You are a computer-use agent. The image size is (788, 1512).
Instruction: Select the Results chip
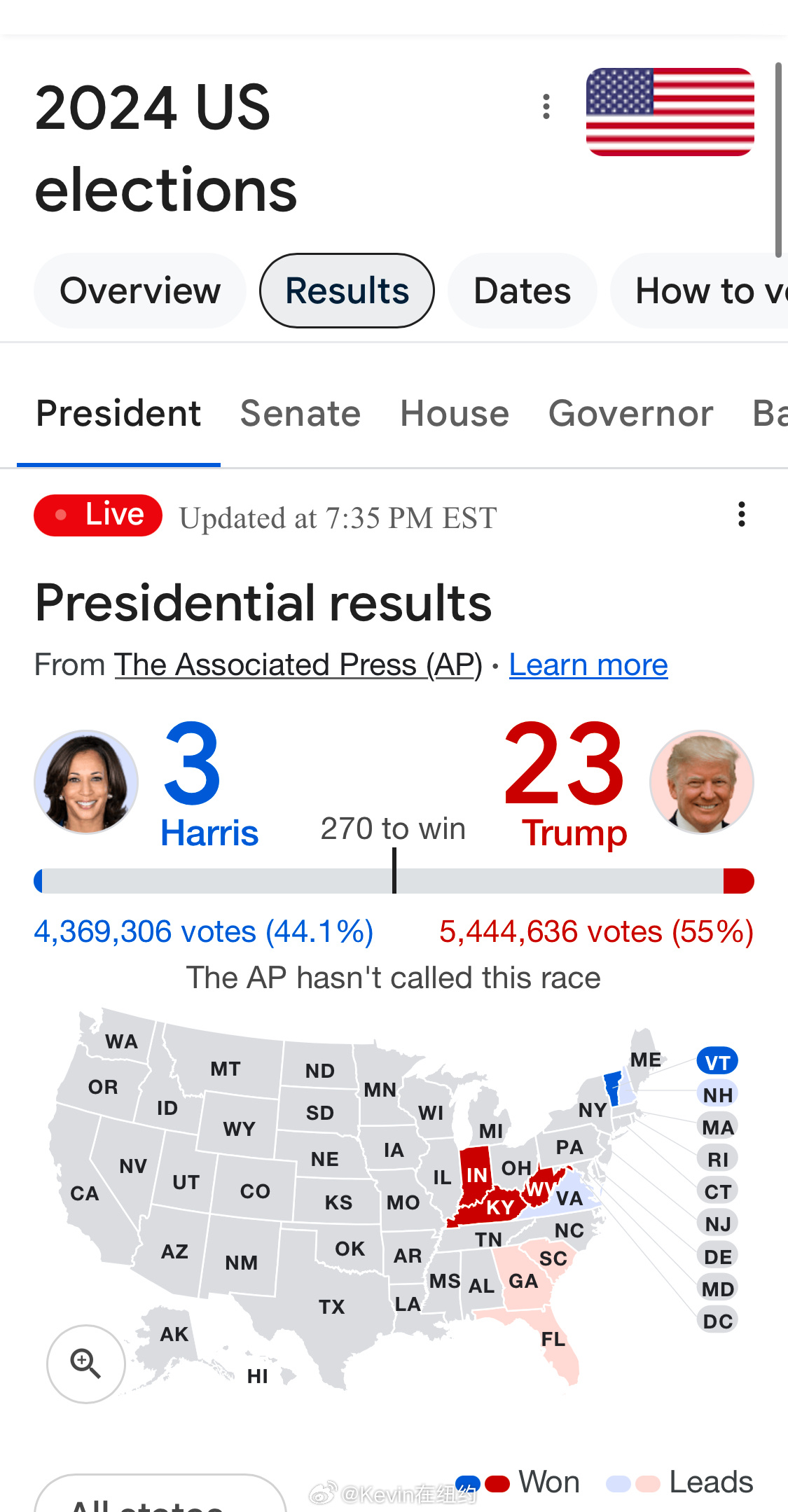pos(347,291)
